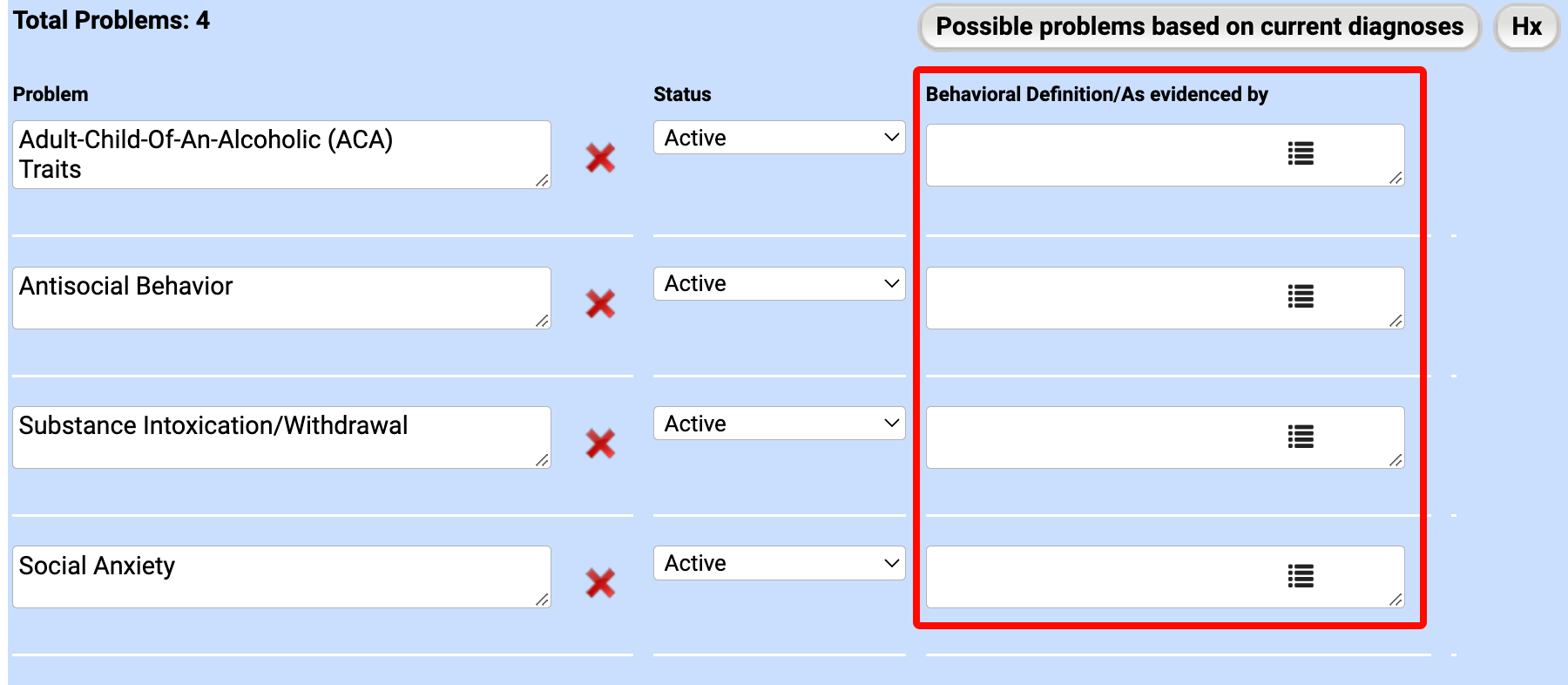Delete the Adult-Child-Of-An-Alcoholic problem via red X
Screen dimensions: 1568x685
tap(600, 158)
